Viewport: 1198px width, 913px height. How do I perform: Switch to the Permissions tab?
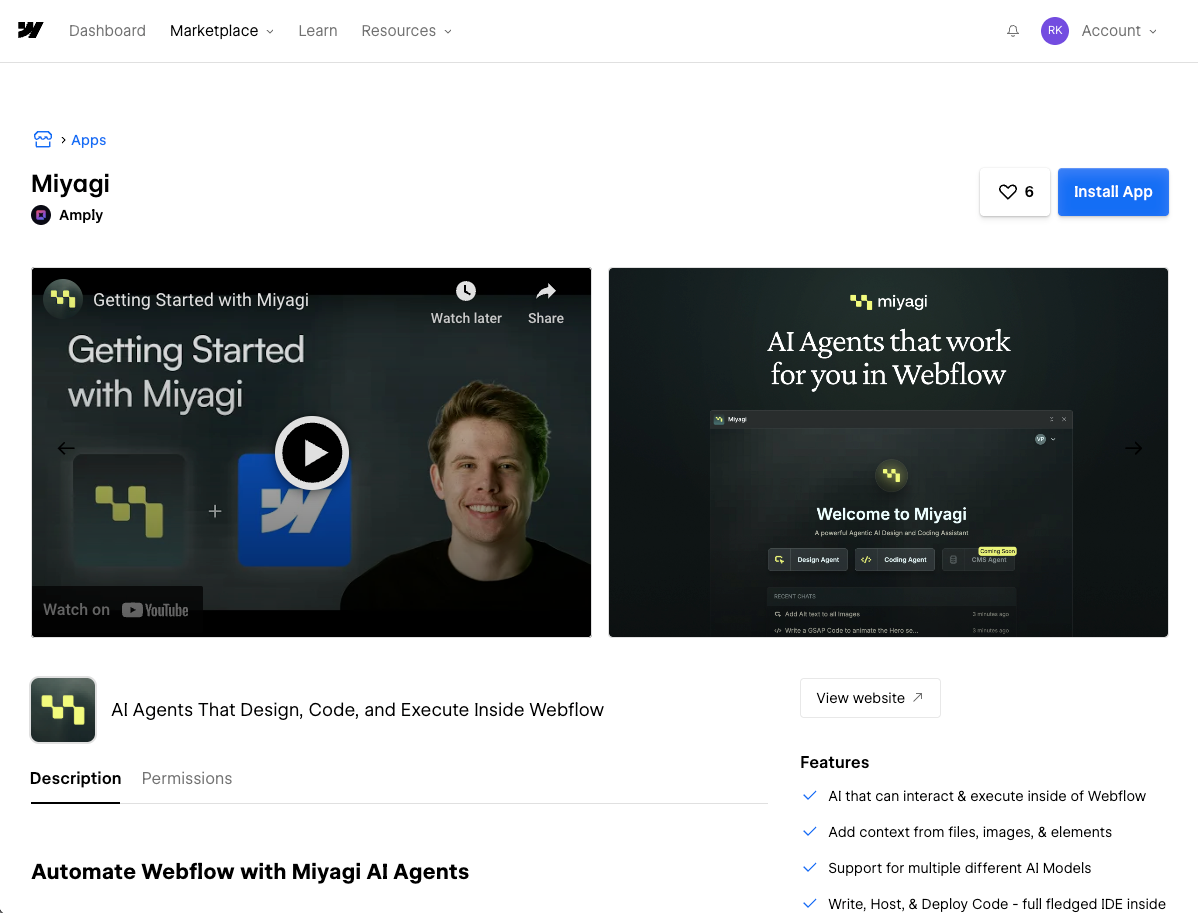186,778
